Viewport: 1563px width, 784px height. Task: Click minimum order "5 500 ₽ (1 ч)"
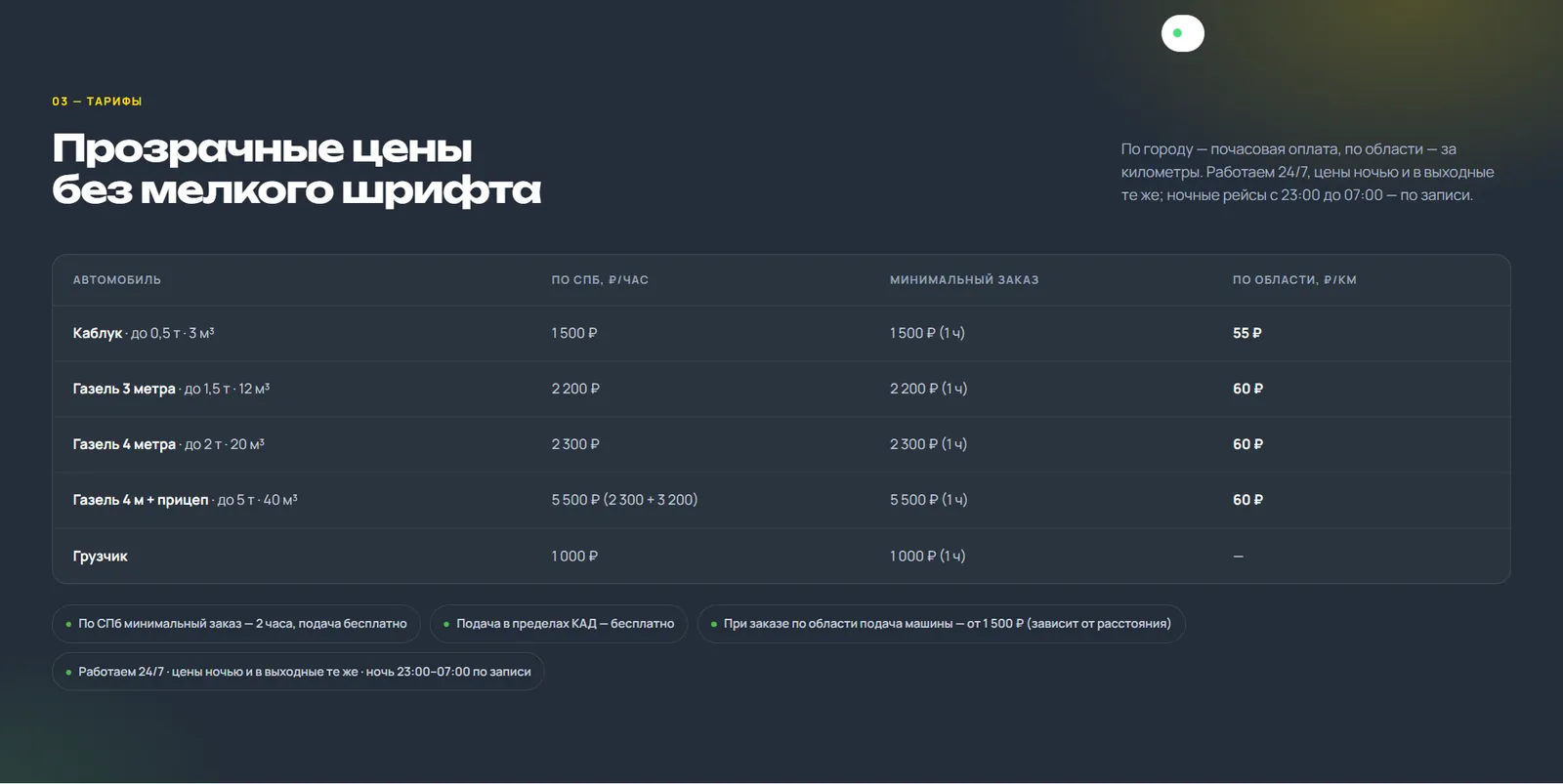[x=928, y=500]
